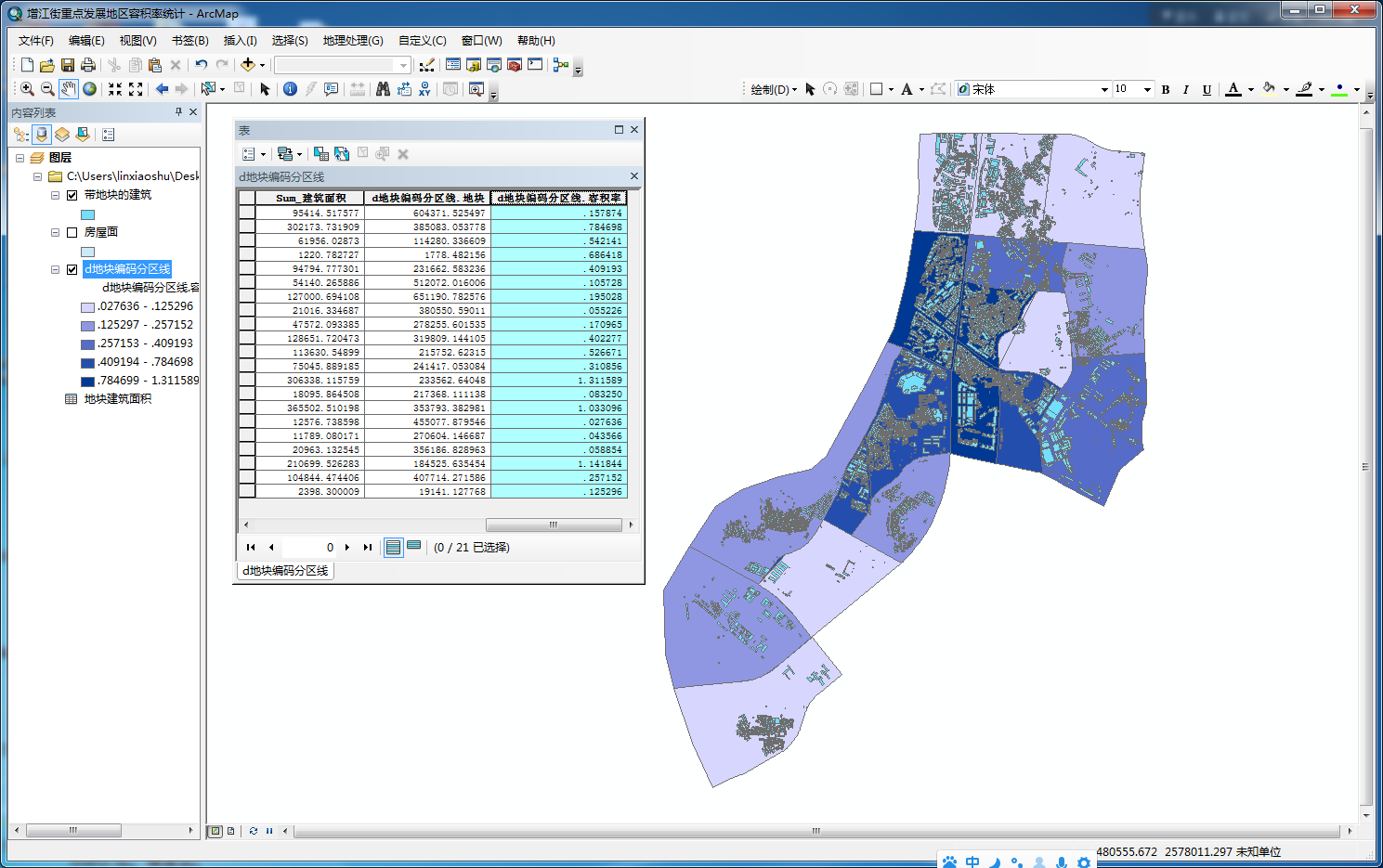
Task: Open the 编辑(E) menu
Action: coord(86,41)
